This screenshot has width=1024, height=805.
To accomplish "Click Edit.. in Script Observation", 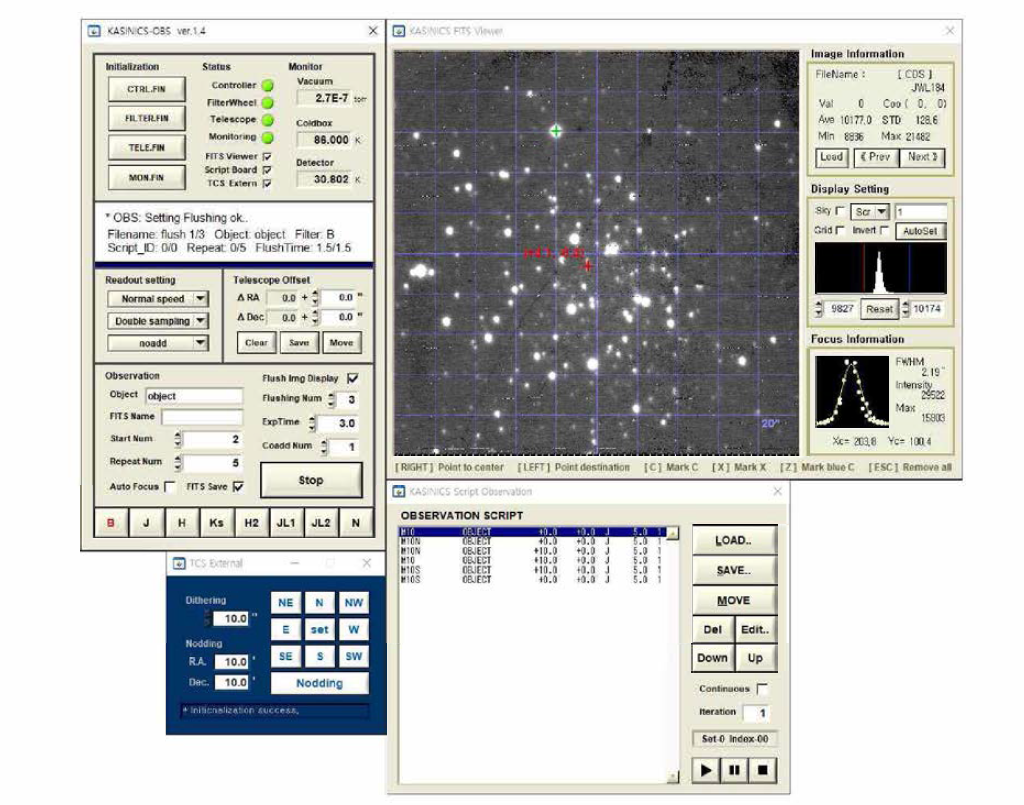I will point(755,630).
